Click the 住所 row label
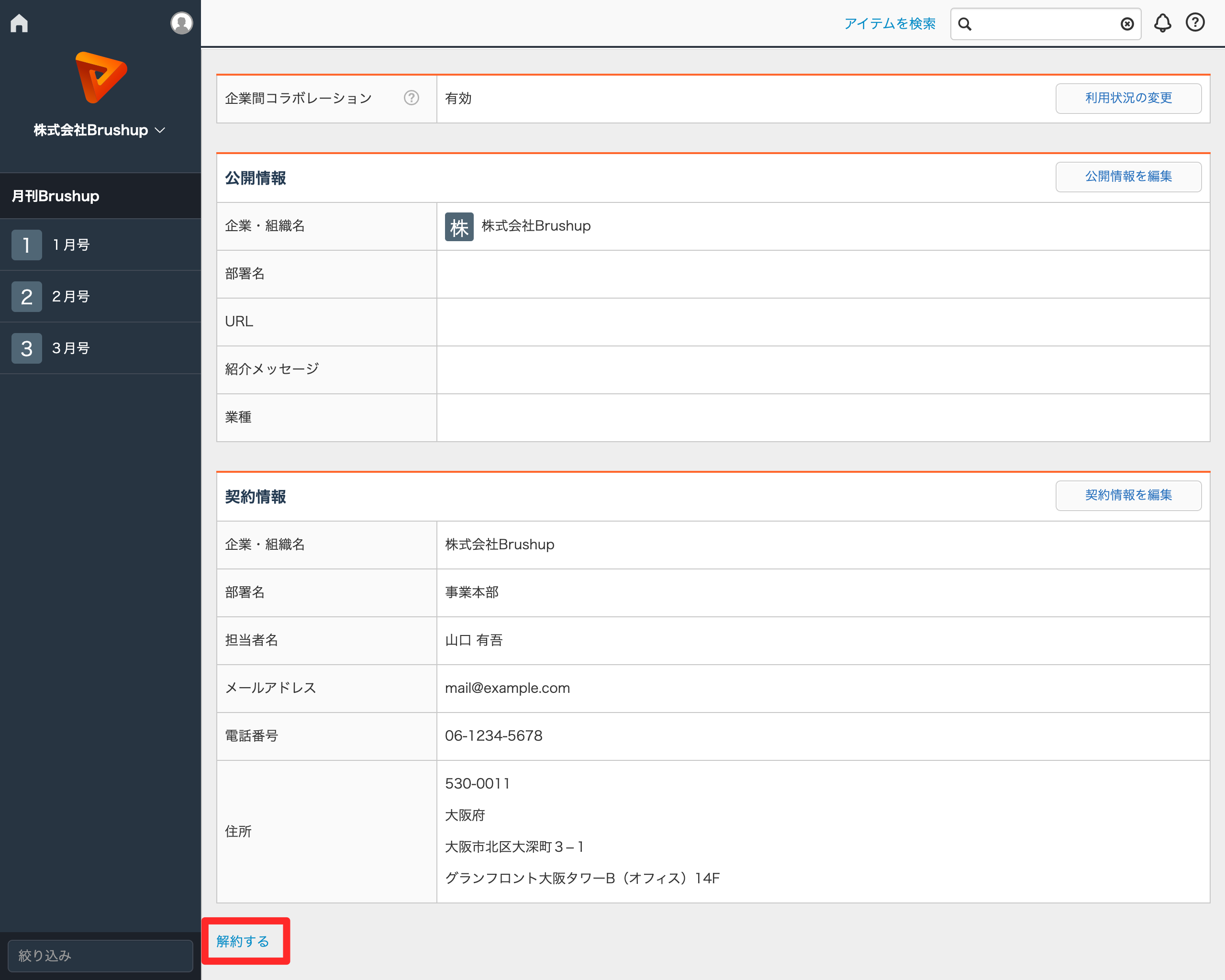Viewport: 1225px width, 980px height. click(238, 831)
